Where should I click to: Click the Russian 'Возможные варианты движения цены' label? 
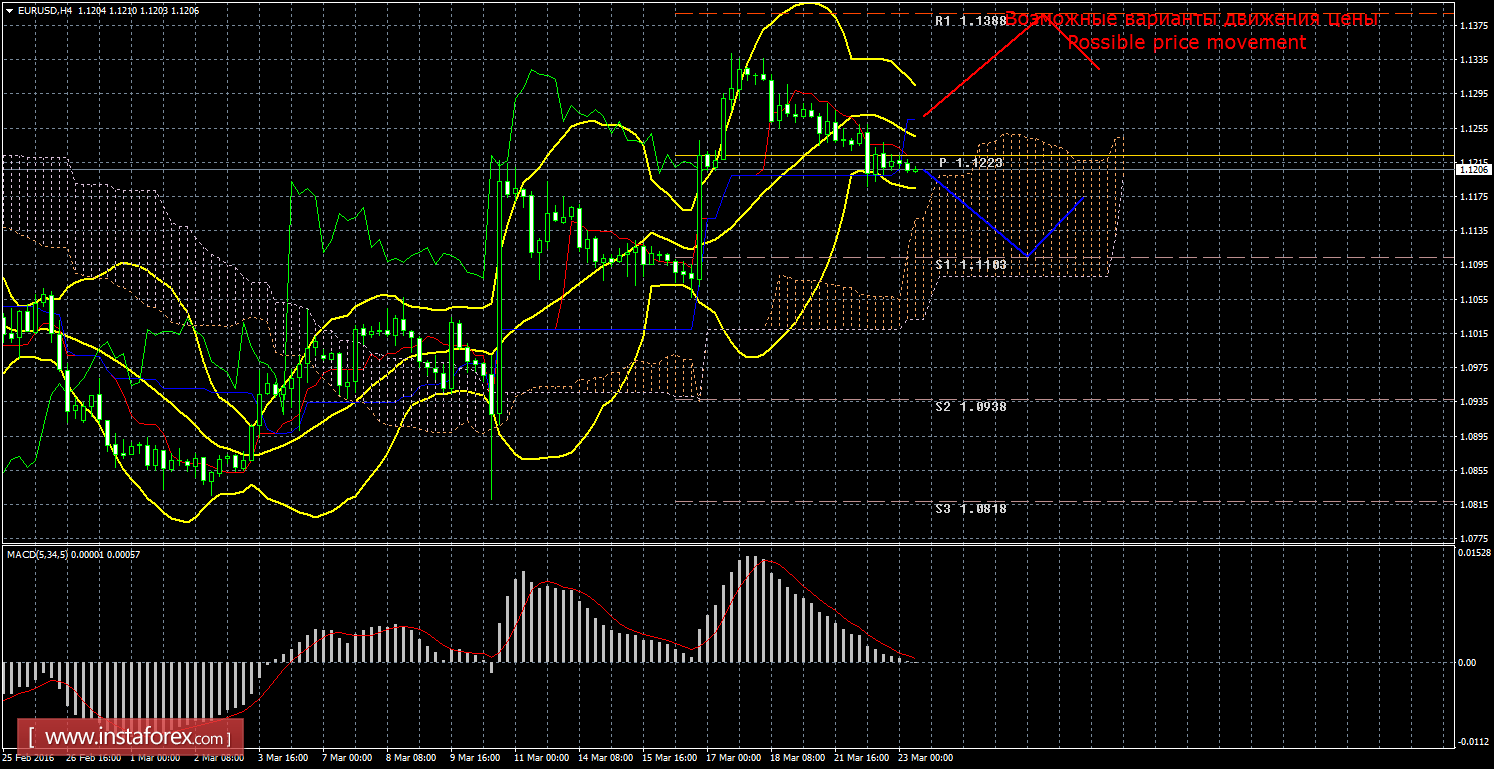click(1191, 19)
